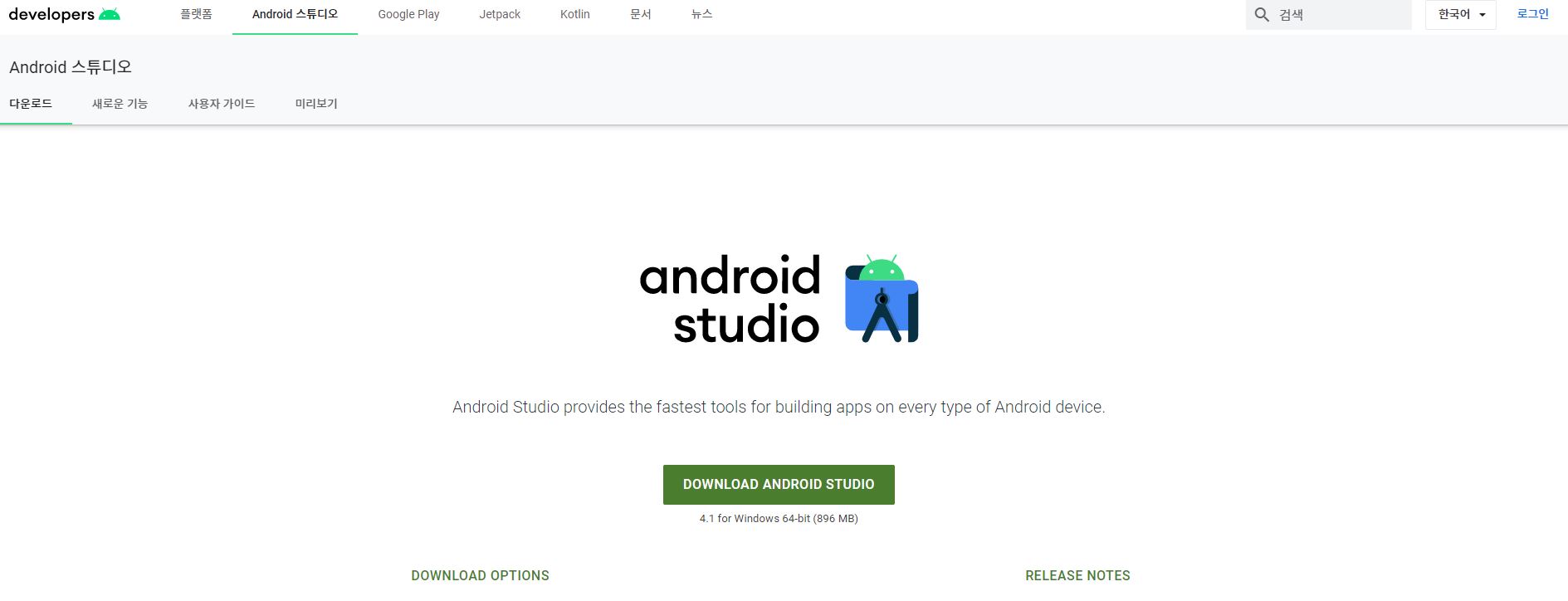Open the 플랫폼 menu

point(196,14)
